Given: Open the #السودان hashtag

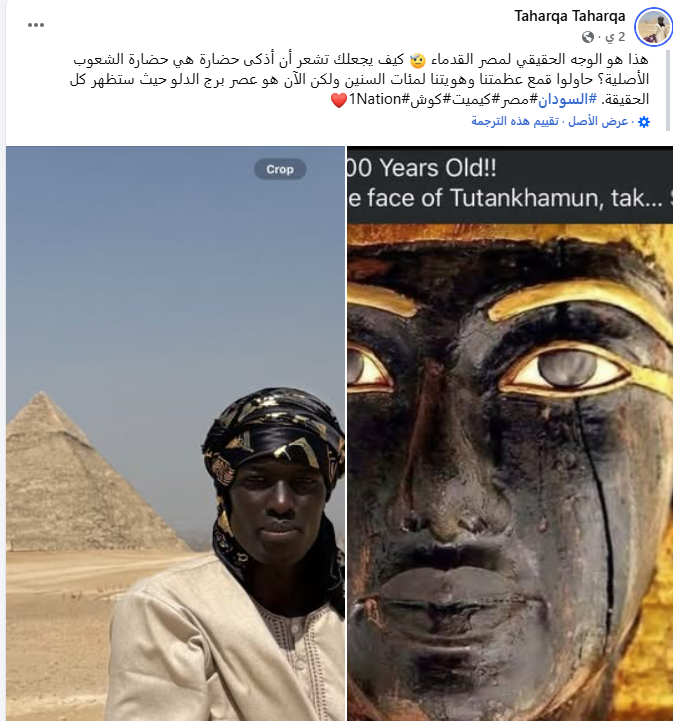Looking at the screenshot, I should [567, 99].
